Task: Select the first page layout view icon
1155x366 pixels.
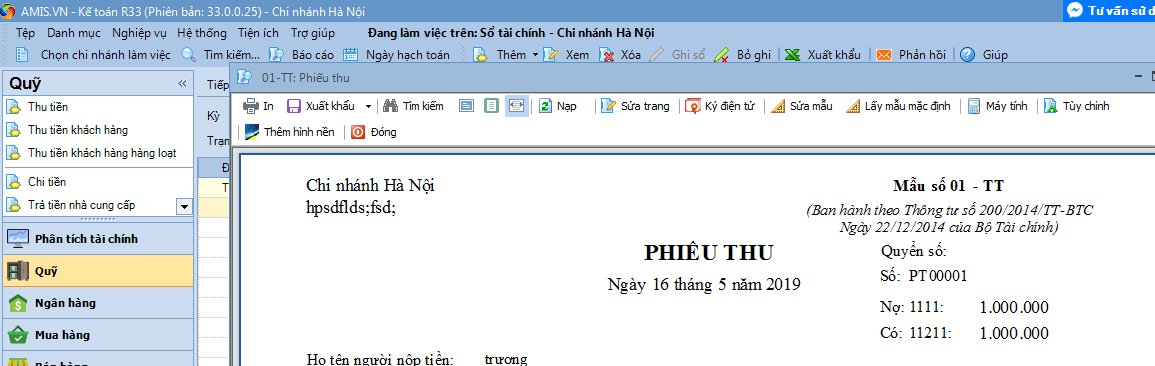Action: click(x=466, y=106)
